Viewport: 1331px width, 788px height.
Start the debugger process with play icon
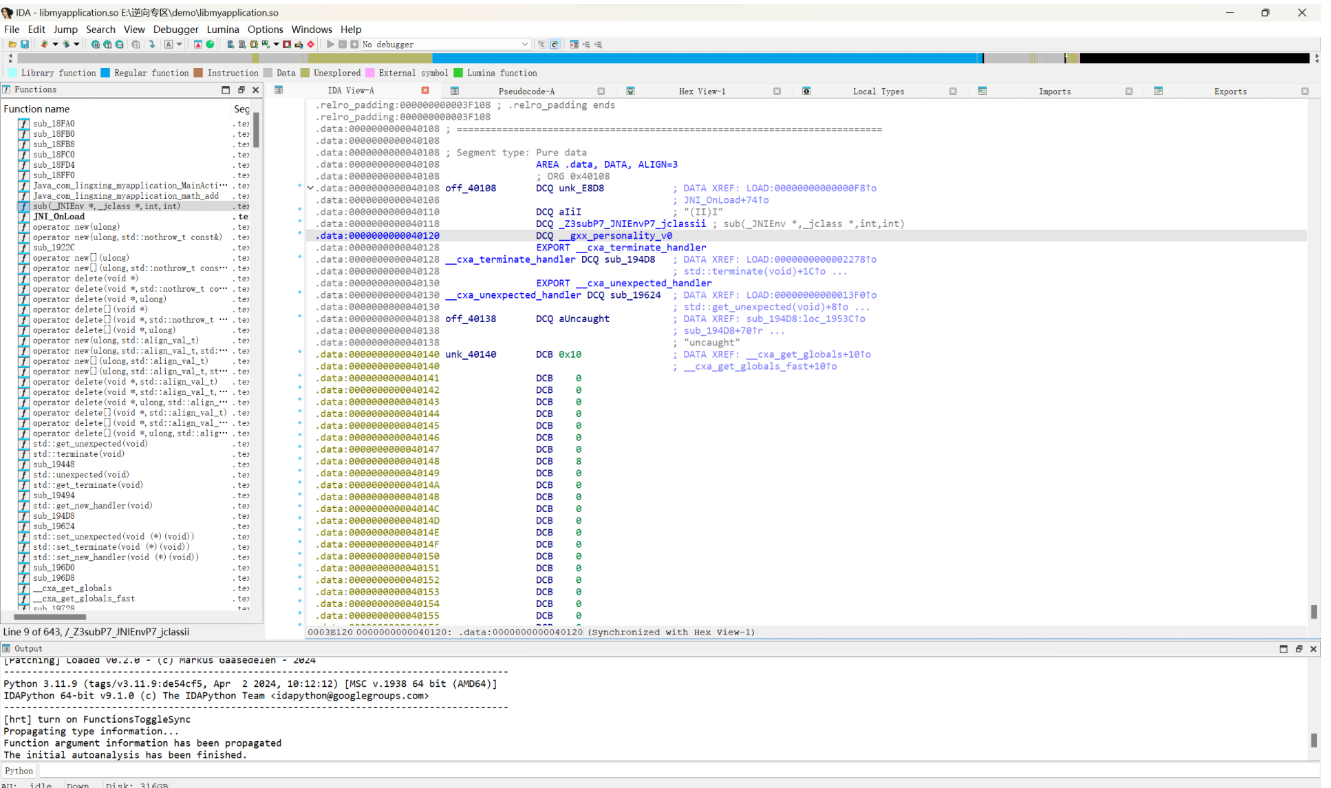(331, 44)
